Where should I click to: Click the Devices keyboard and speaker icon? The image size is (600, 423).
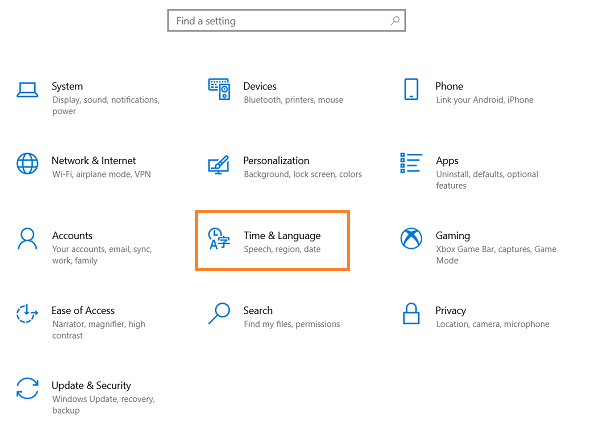coord(219,89)
